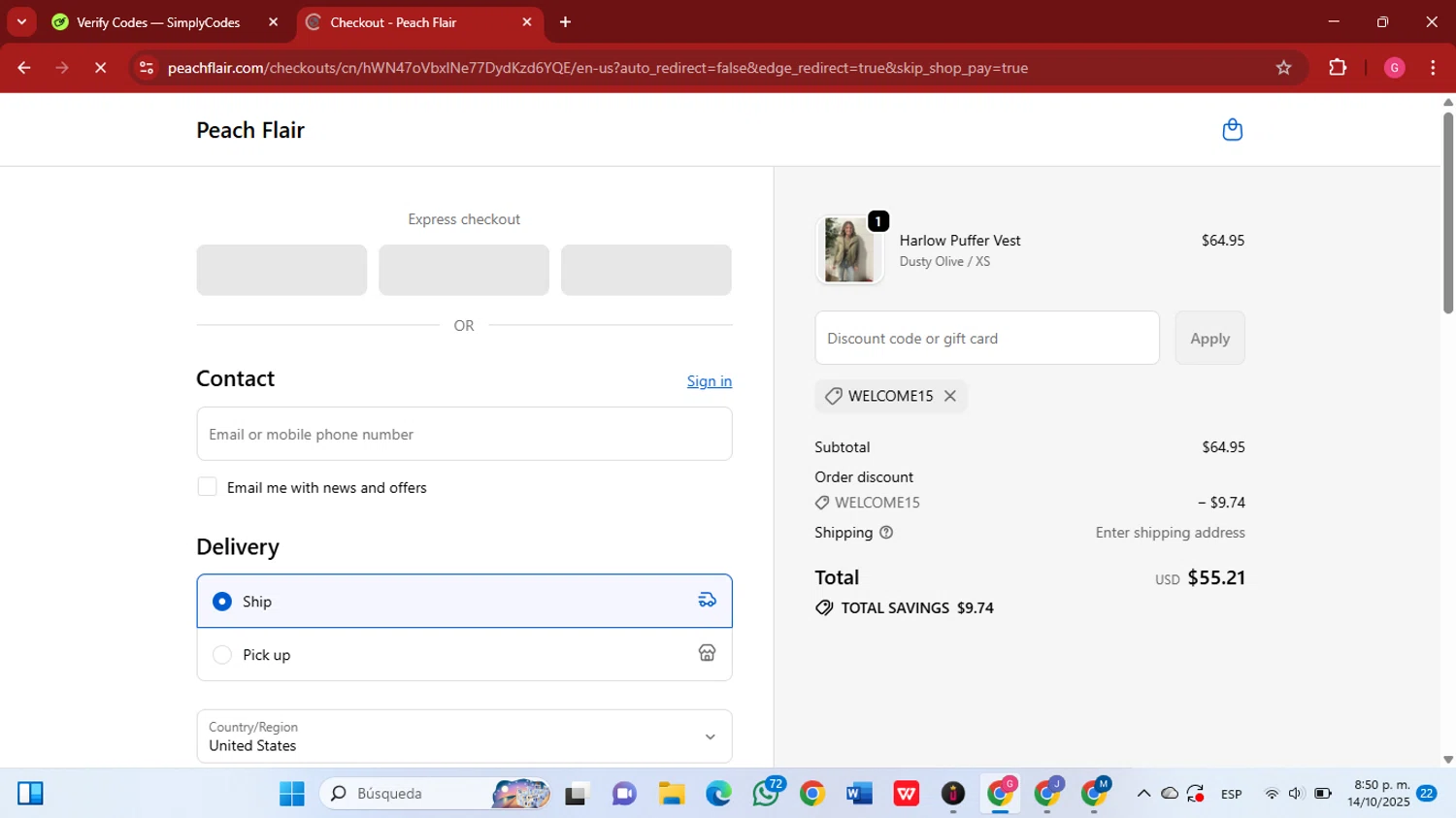Viewport: 1456px width, 818px height.
Task: Click the Peach Flair store name
Action: tap(250, 130)
